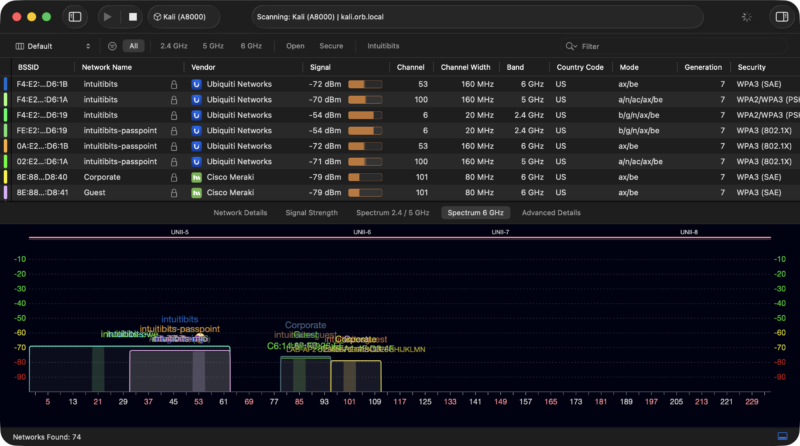Screen dimensions: 800x446
Task: Click Ubiquiti logo in F4:E2:...D6:1B row
Action: [196, 84]
